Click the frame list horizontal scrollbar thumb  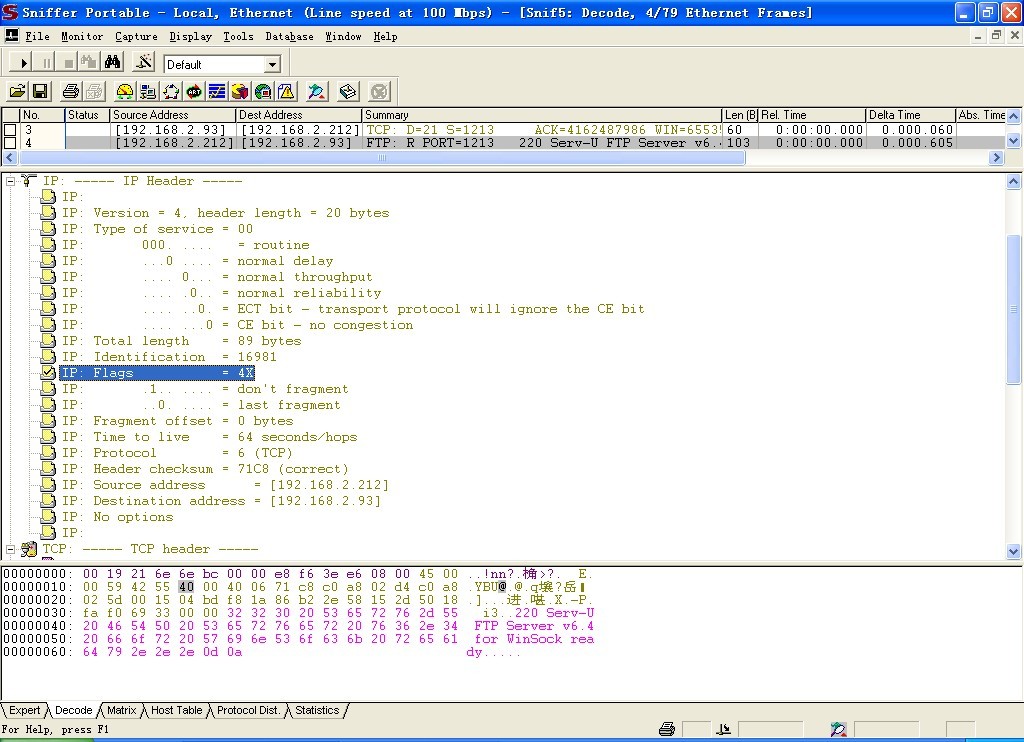(x=382, y=157)
